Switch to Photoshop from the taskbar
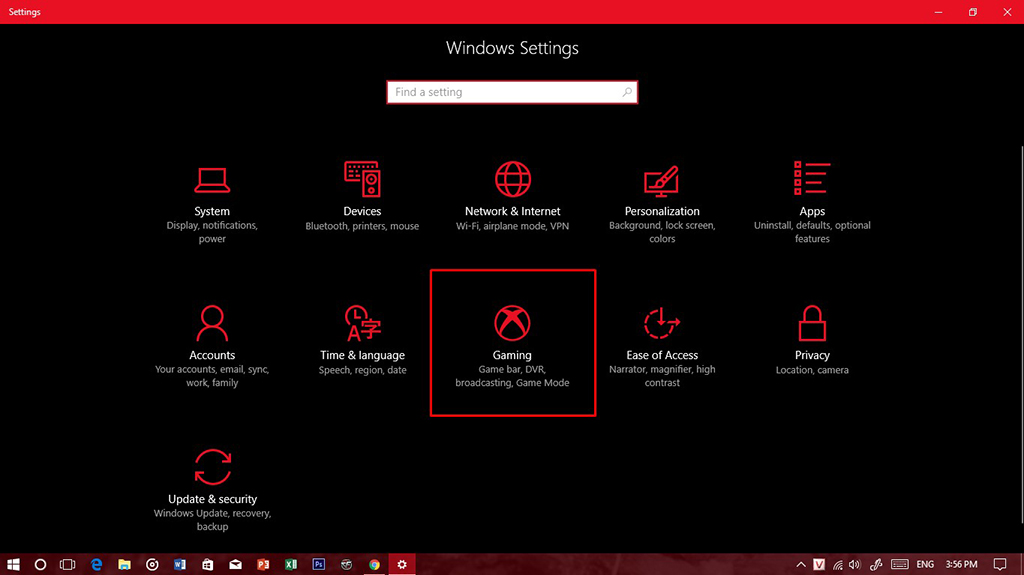 click(319, 564)
